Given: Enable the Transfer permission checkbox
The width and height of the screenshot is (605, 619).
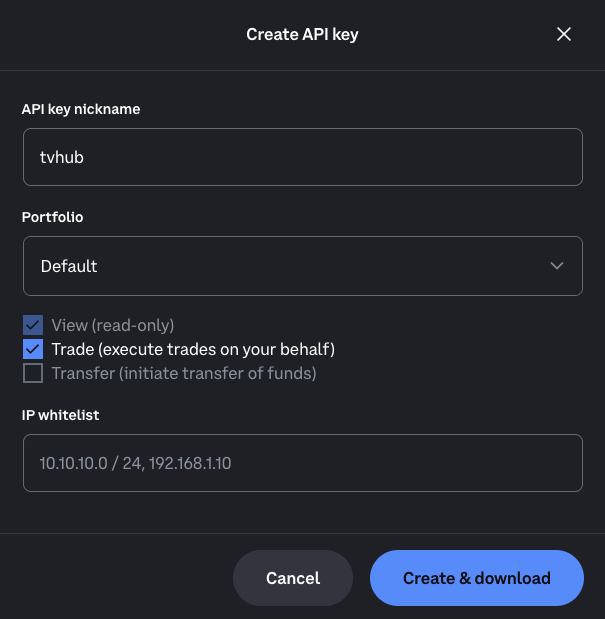Looking at the screenshot, I should (x=33, y=374).
